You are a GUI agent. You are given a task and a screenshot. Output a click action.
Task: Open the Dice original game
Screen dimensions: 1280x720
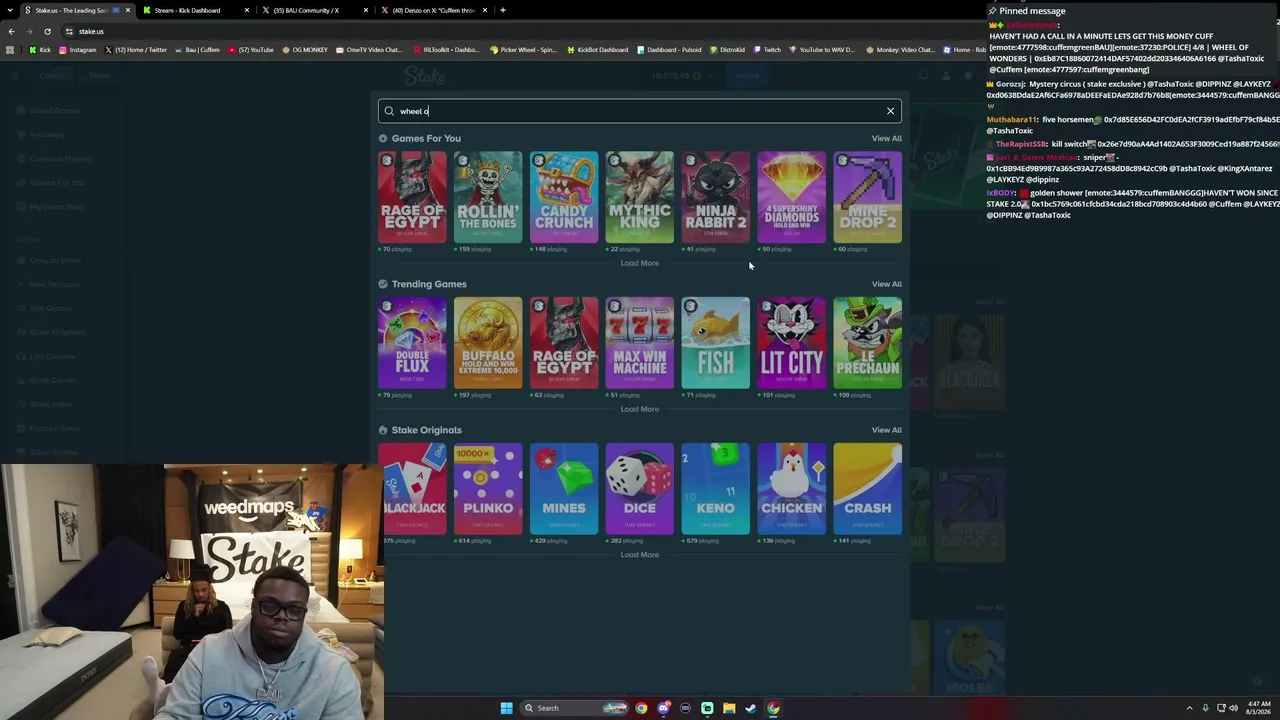point(640,489)
